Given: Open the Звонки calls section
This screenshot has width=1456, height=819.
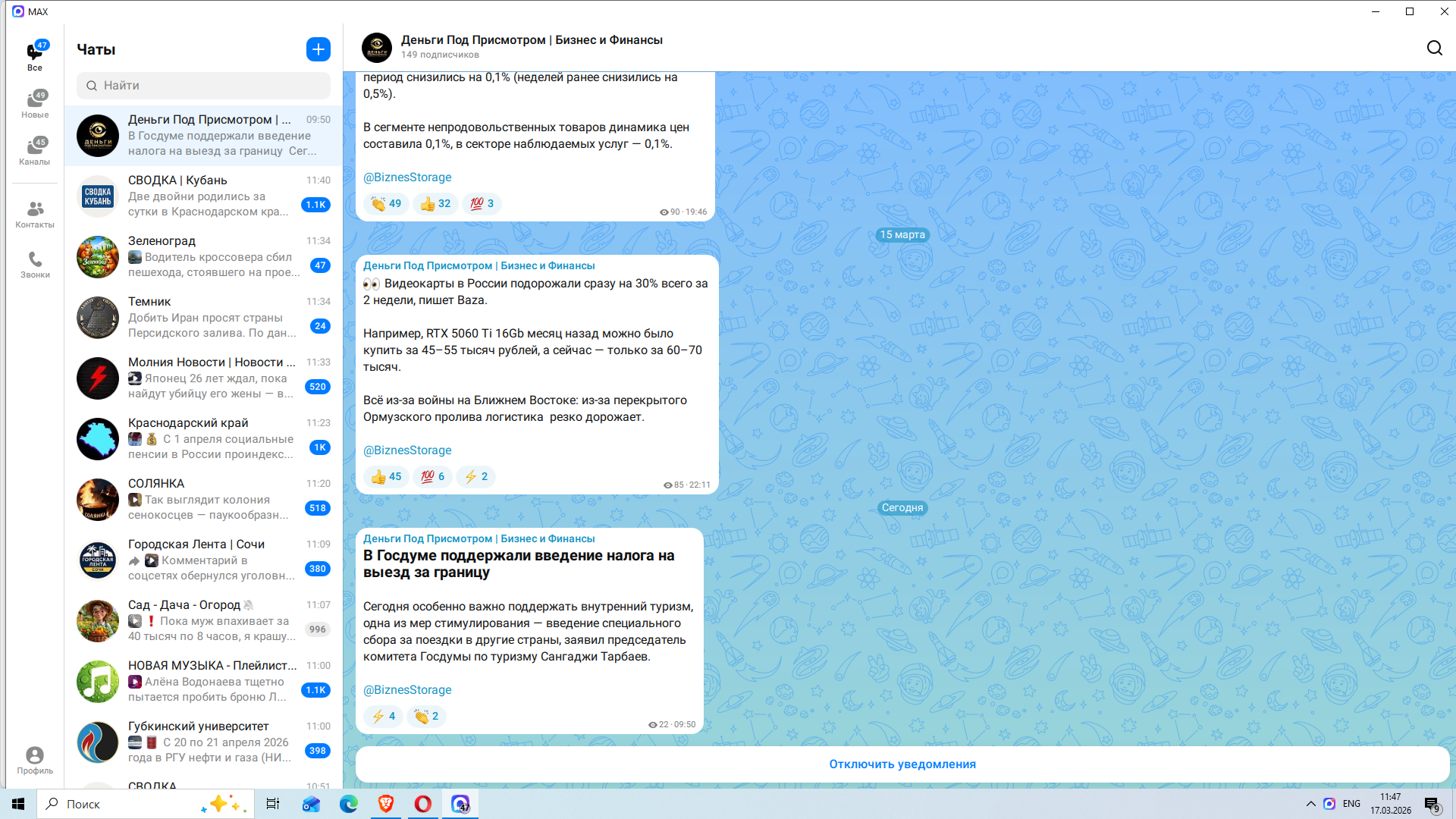Looking at the screenshot, I should point(35,265).
